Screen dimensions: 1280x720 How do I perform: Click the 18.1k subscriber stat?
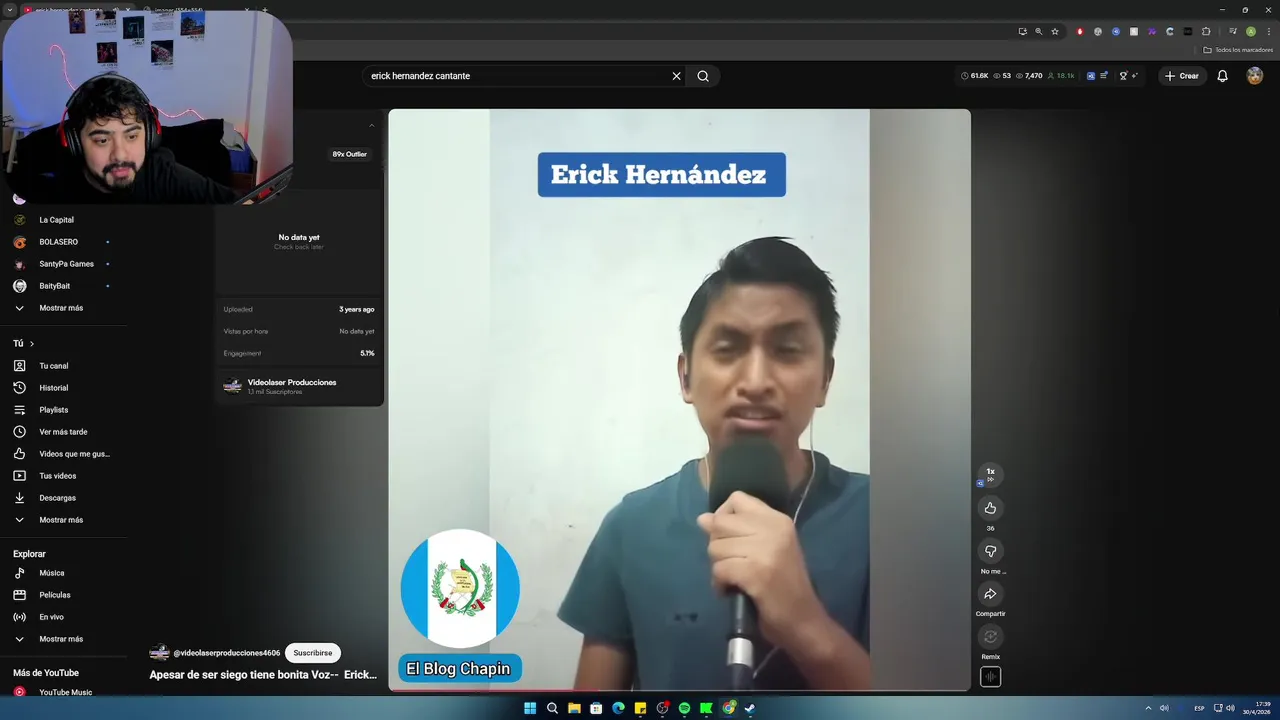click(x=1059, y=76)
